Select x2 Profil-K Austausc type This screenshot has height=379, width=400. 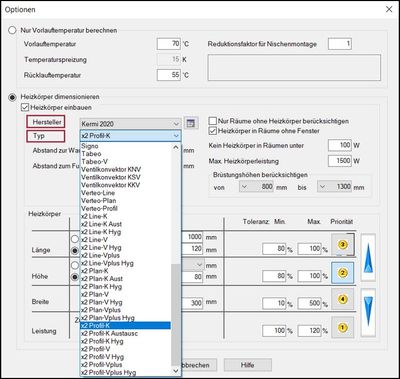pyautogui.click(x=125, y=334)
